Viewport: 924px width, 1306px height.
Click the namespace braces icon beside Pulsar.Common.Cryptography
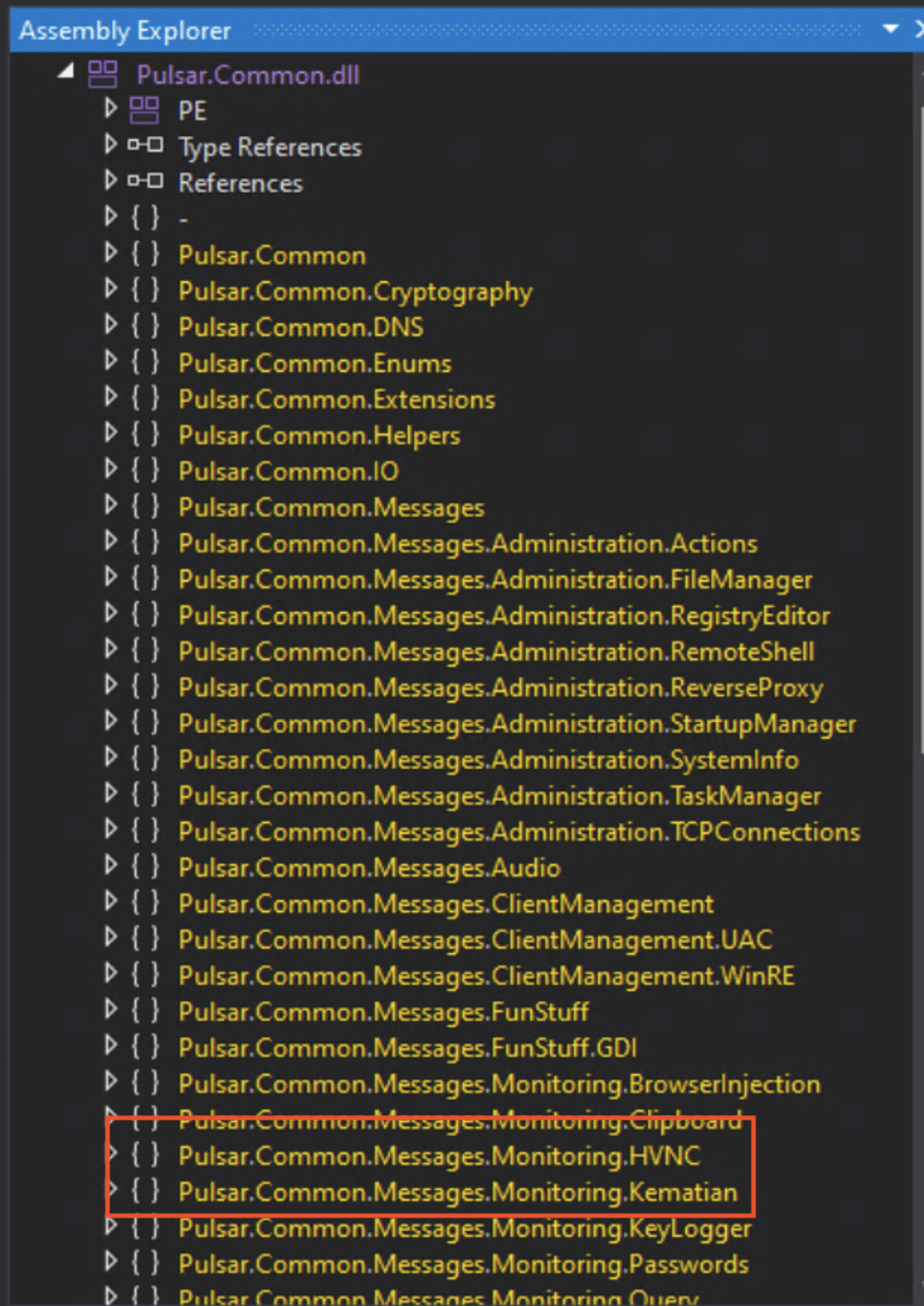tap(145, 290)
